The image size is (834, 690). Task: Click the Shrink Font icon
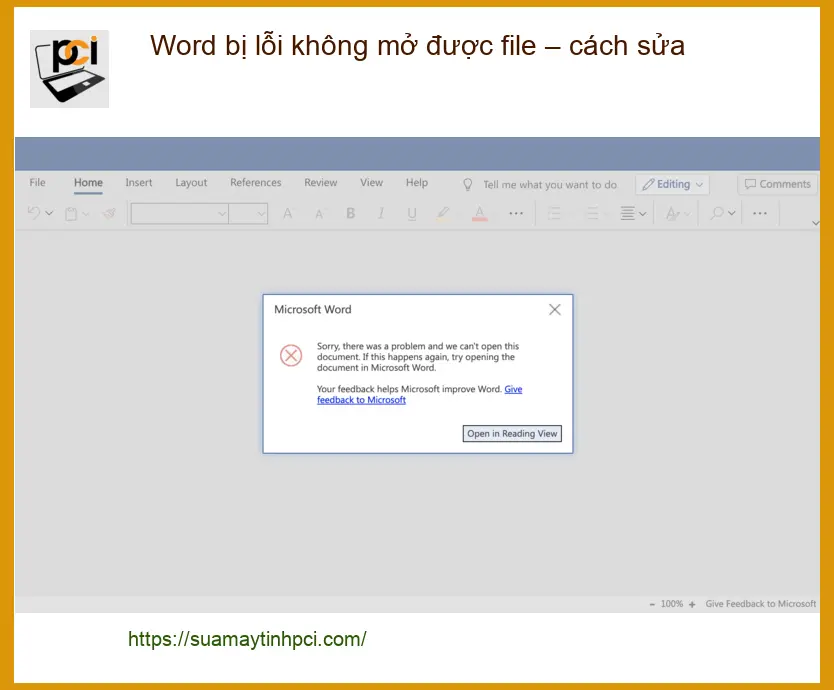tap(319, 214)
